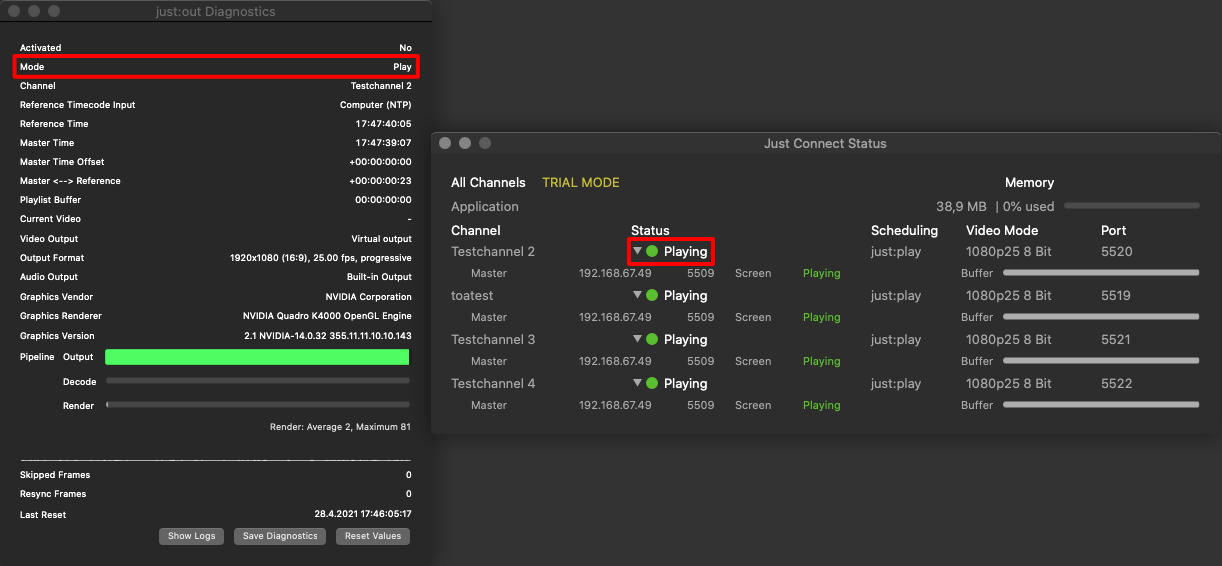Screen dimensions: 1222x566
Task: Click Computer (NTP) reference timecode value
Action: click(x=375, y=105)
